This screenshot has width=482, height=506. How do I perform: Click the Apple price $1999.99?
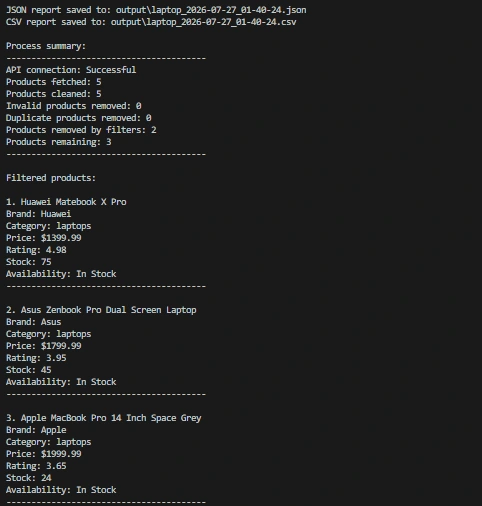61,454
